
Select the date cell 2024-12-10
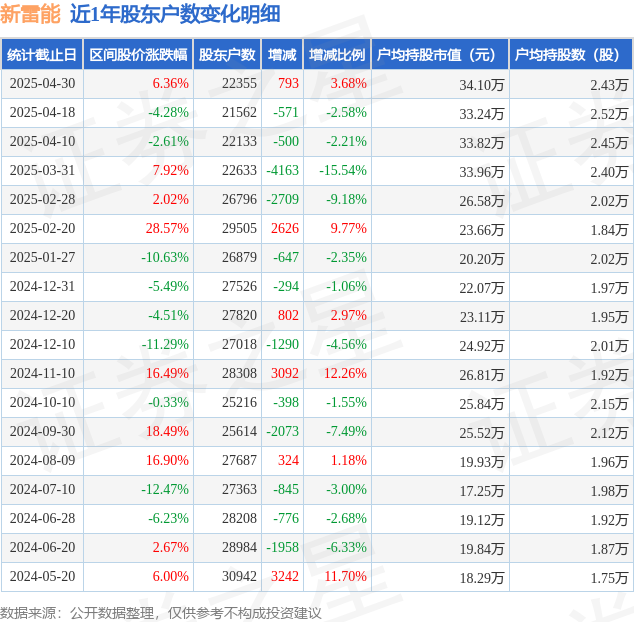[42, 345]
